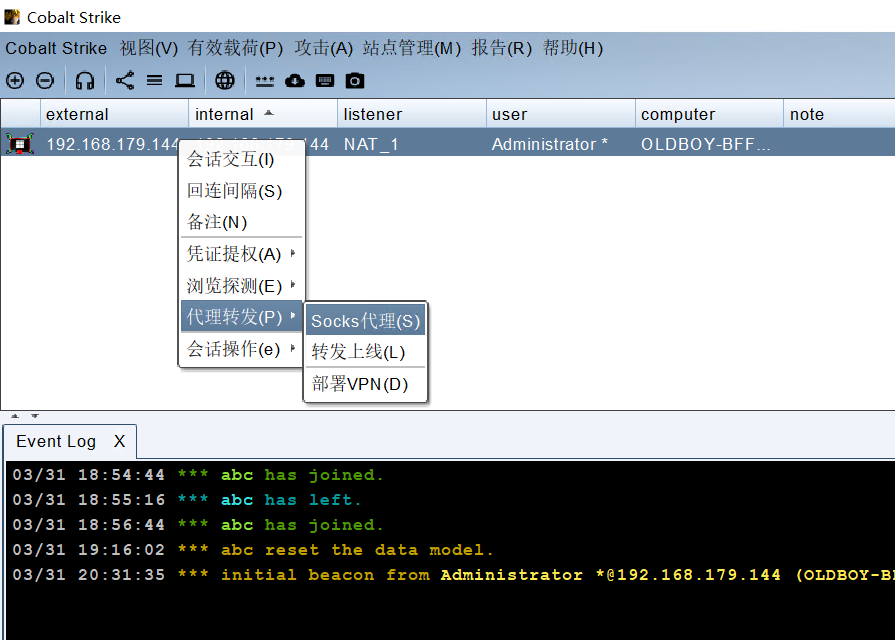Click the plus-circle new connection icon

[15, 80]
